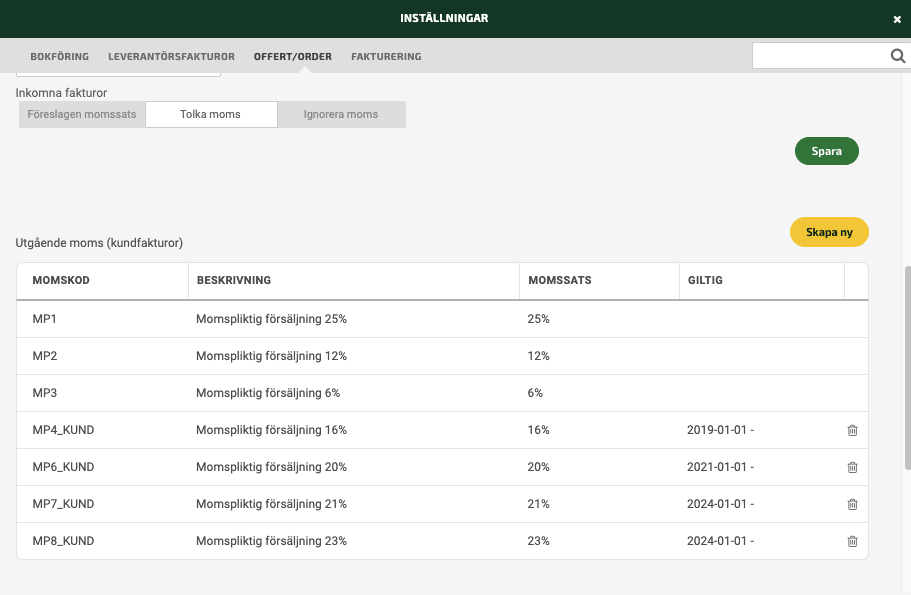Select the MP3 code cell
Screen dimensions: 911x595
click(x=45, y=393)
